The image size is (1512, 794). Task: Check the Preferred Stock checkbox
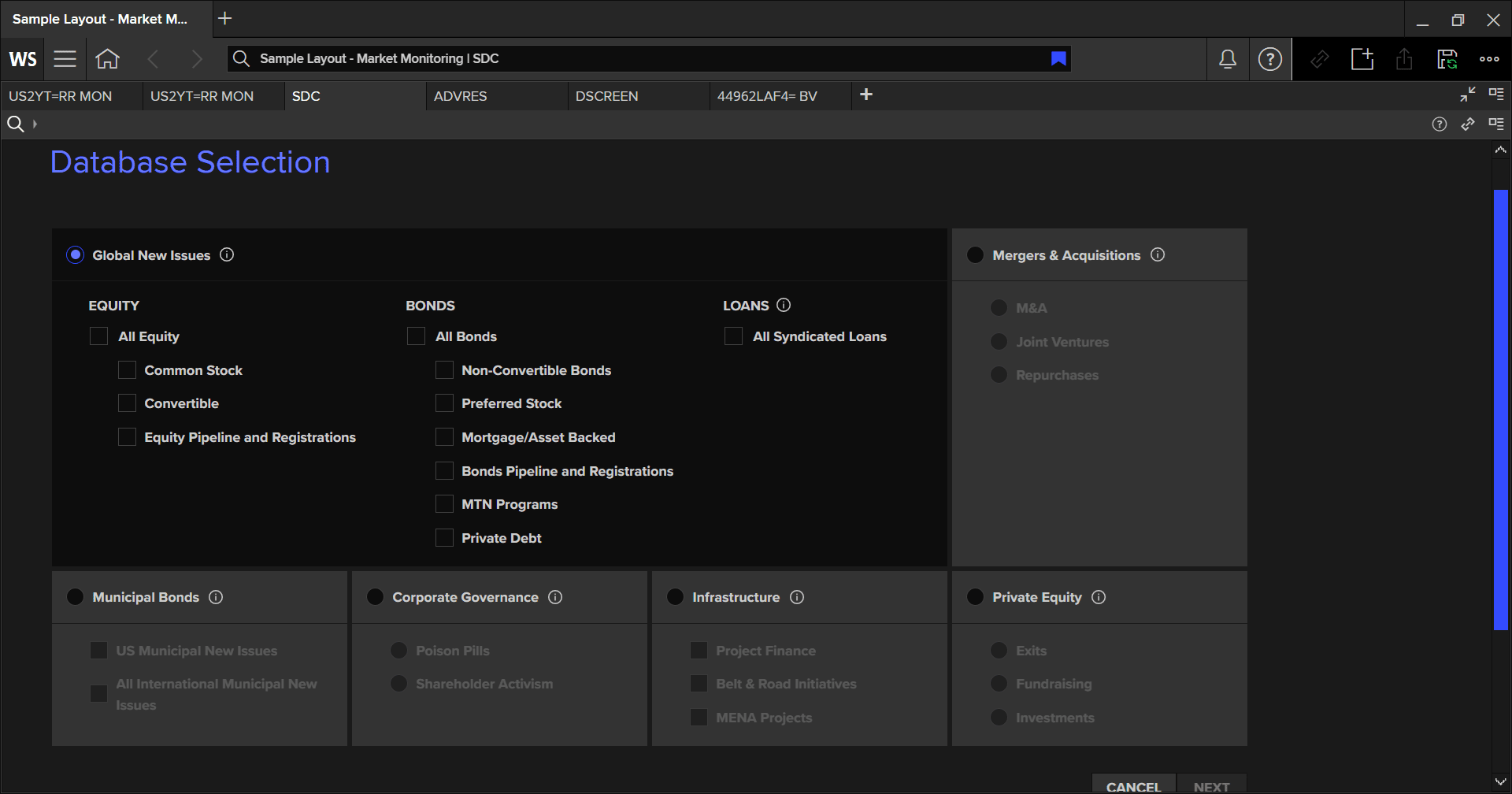click(x=444, y=403)
